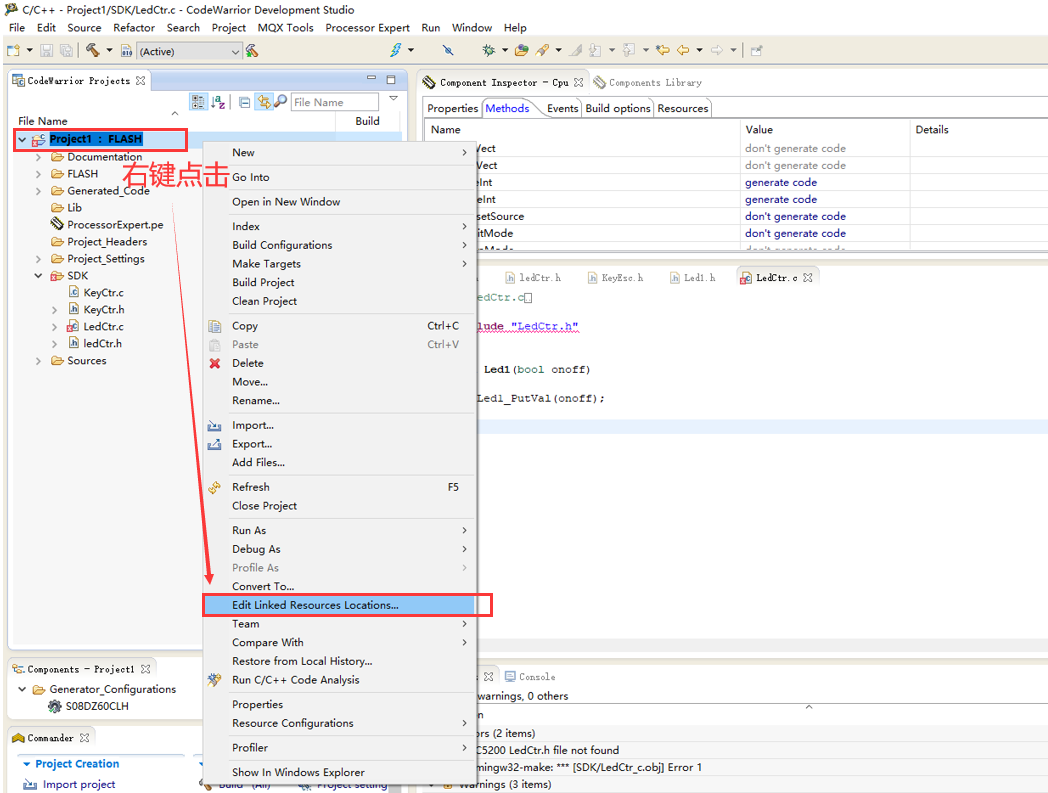Click the build-all hammer icon after (Active) combo
Viewport: 1048px width, 793px height.
coord(252,51)
